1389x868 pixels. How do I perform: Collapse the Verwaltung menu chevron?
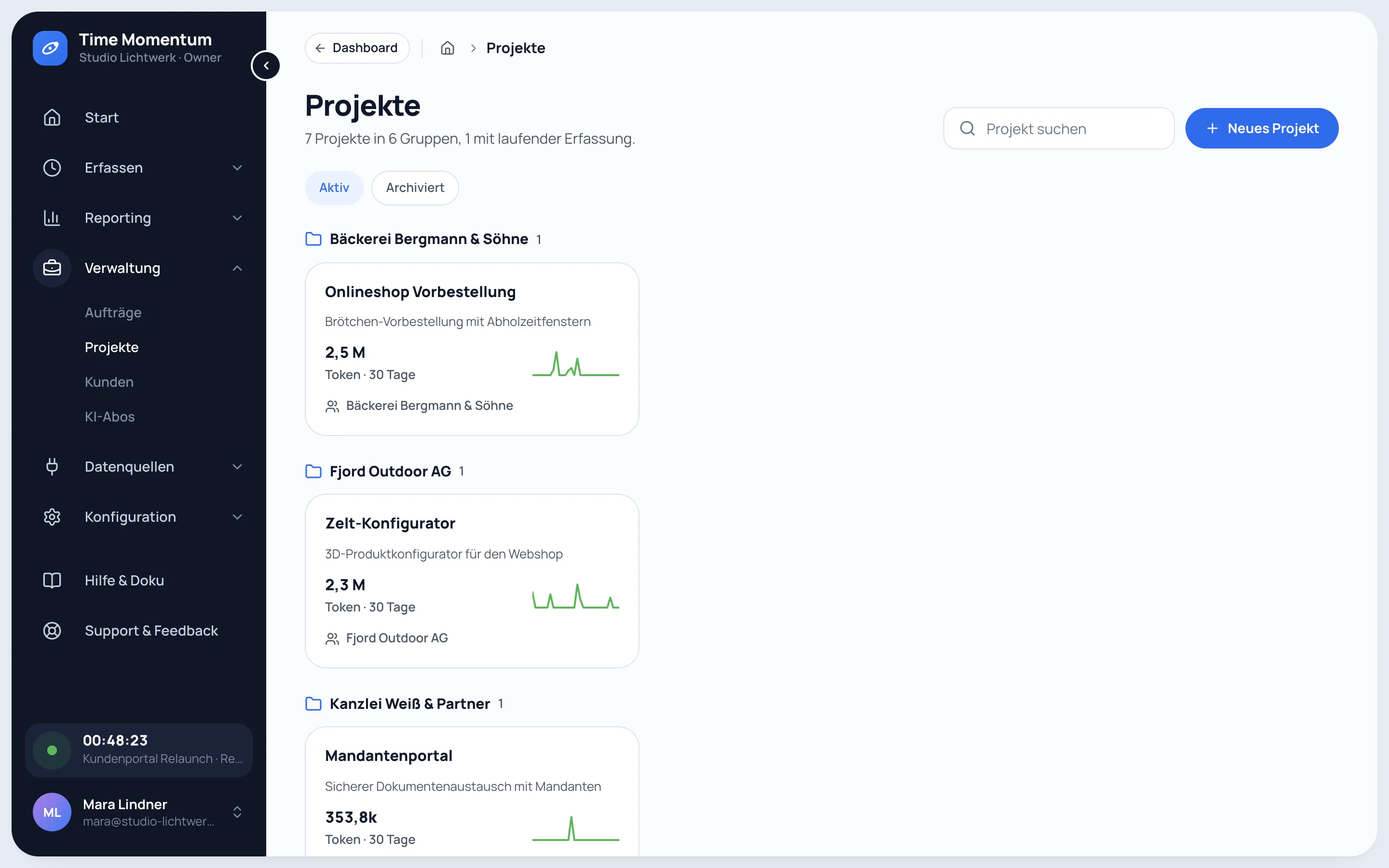coord(237,268)
